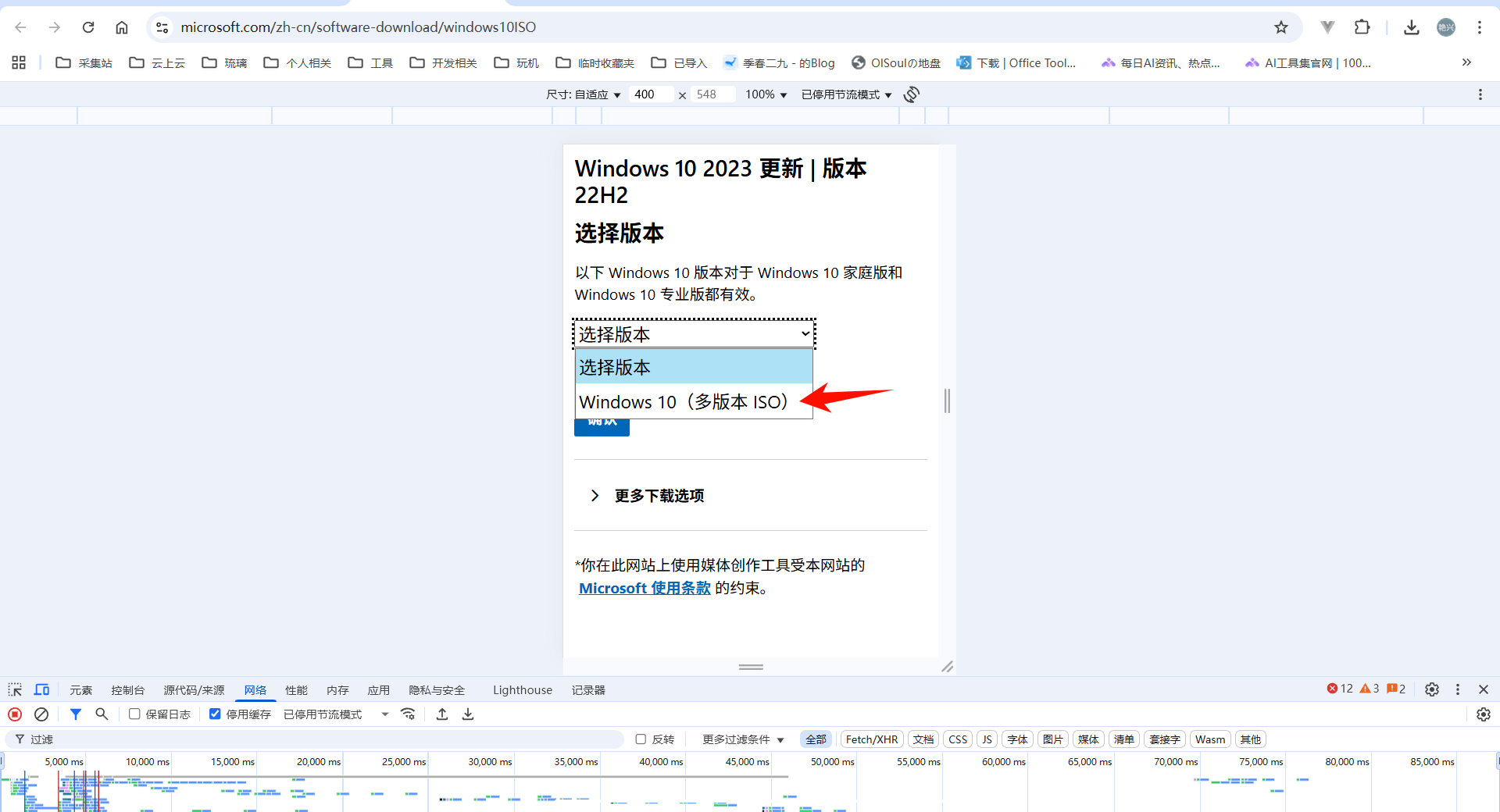Switch to the 控制台 tab
The image size is (1500, 812).
click(127, 690)
